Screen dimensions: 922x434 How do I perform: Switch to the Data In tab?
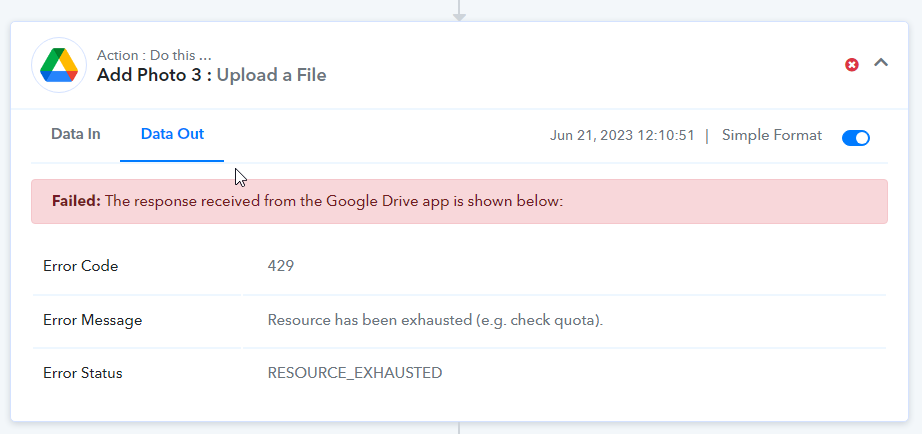click(x=76, y=134)
